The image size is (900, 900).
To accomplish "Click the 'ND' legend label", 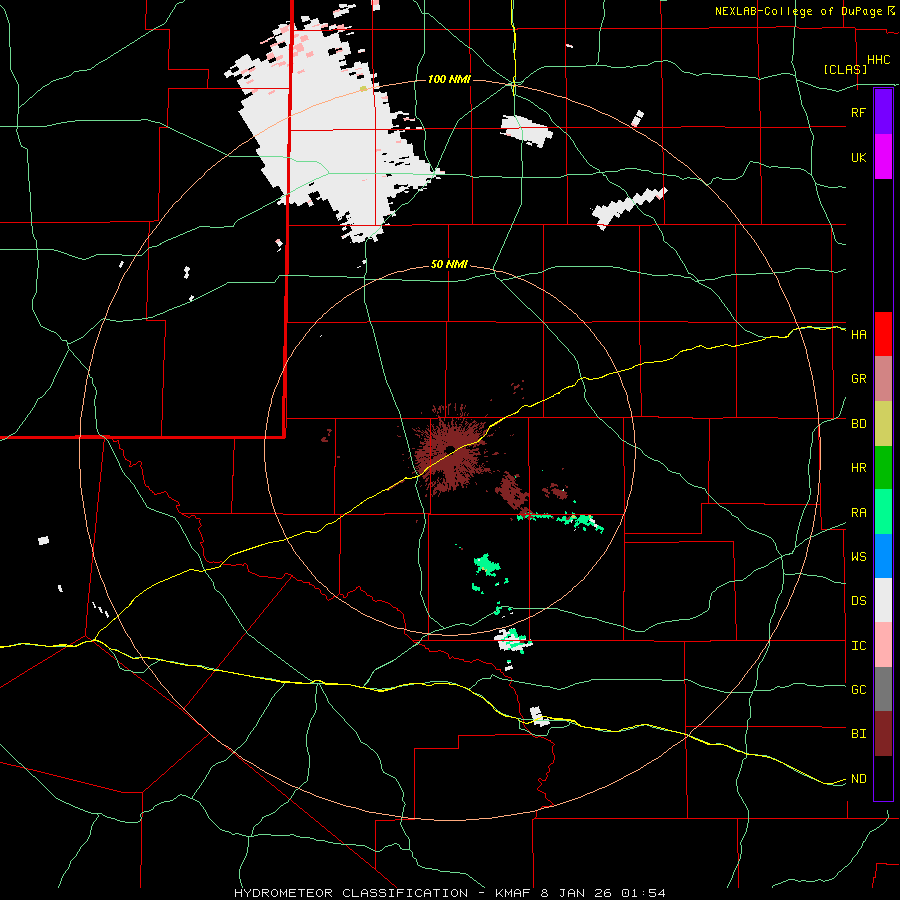I will tap(858, 779).
